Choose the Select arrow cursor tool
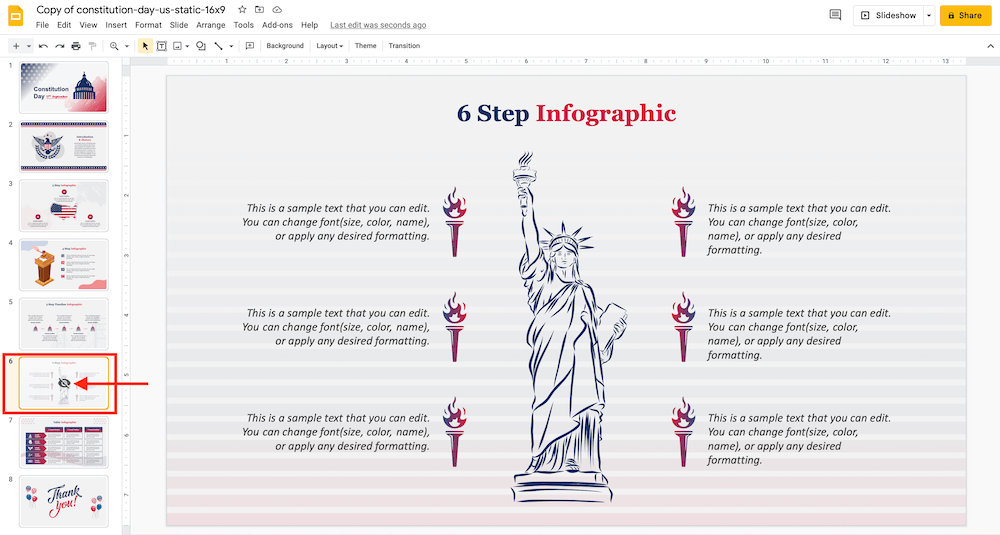The width and height of the screenshot is (1000, 535). (x=145, y=46)
